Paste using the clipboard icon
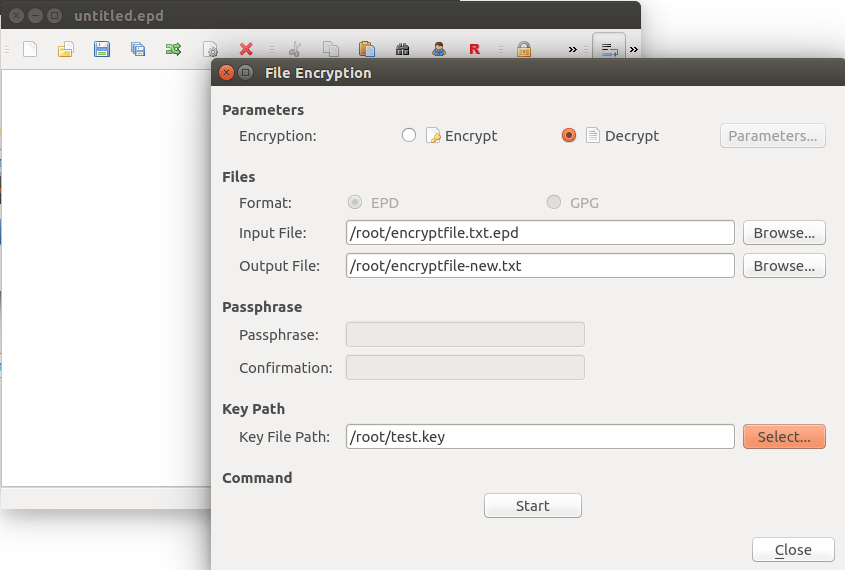845x570 pixels. [366, 48]
